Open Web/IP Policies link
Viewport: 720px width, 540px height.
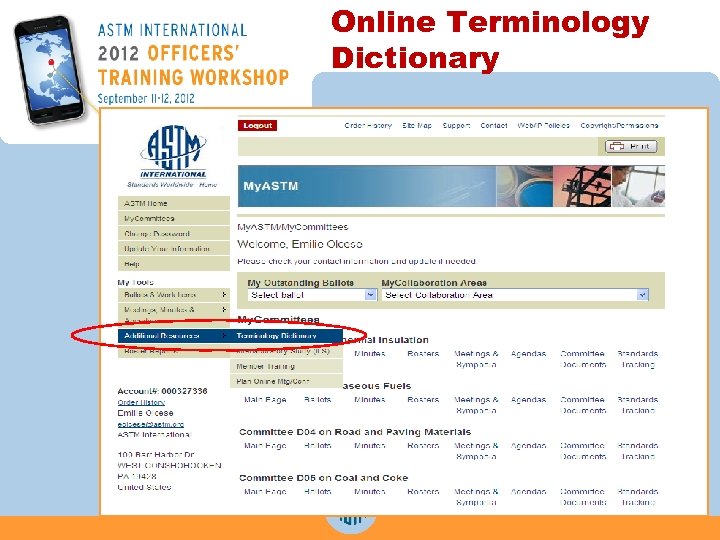[543, 125]
